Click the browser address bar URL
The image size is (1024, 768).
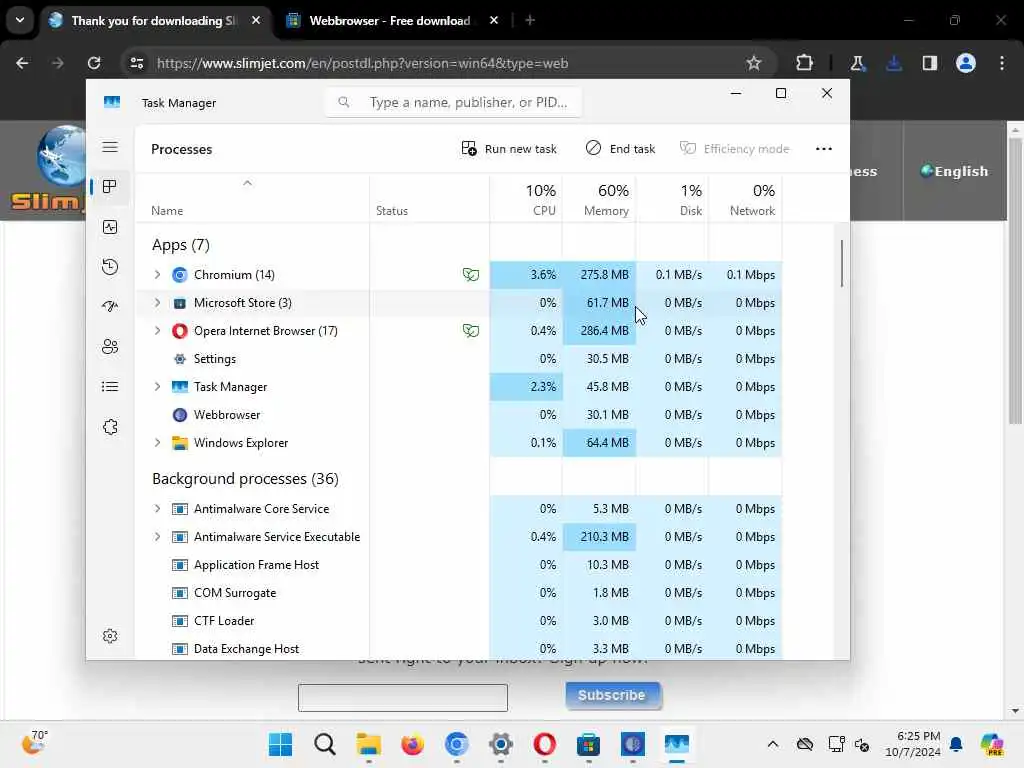pos(362,63)
